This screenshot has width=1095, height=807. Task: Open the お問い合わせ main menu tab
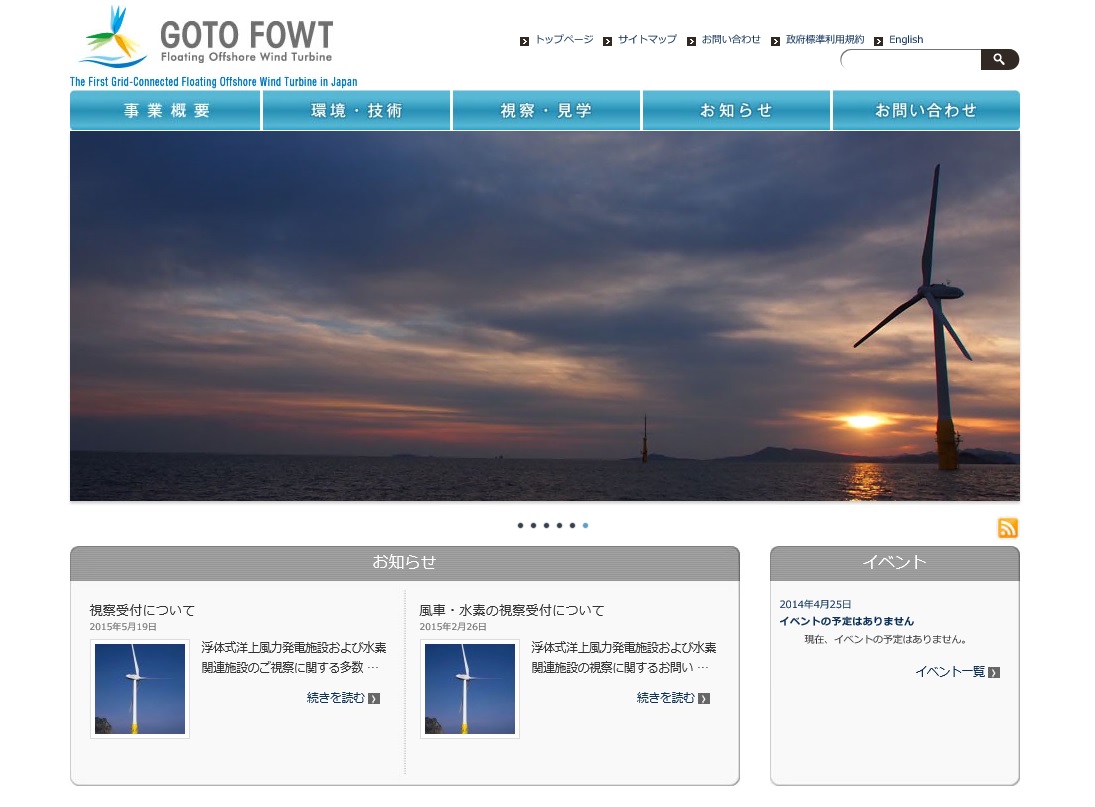[x=926, y=110]
